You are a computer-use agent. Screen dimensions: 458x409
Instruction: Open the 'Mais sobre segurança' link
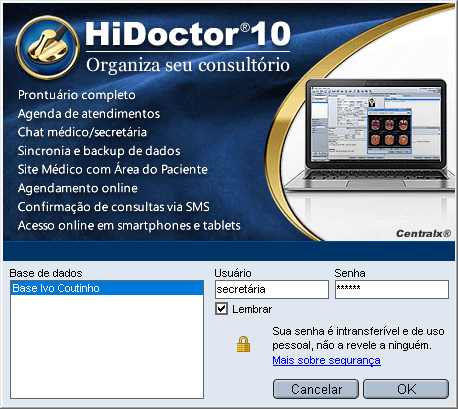tap(326, 360)
